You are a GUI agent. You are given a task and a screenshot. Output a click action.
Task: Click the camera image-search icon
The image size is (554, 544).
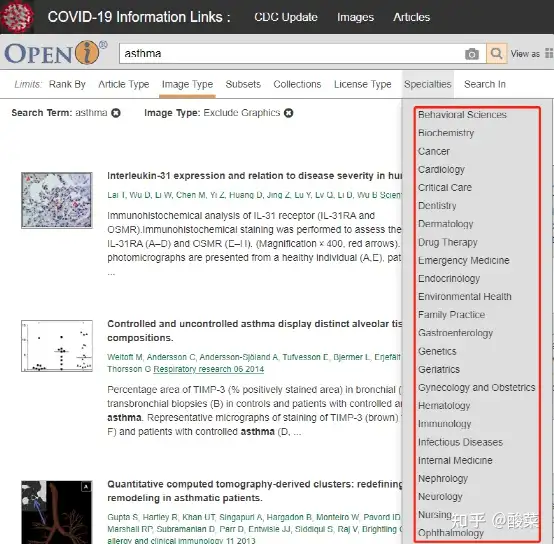(472, 54)
